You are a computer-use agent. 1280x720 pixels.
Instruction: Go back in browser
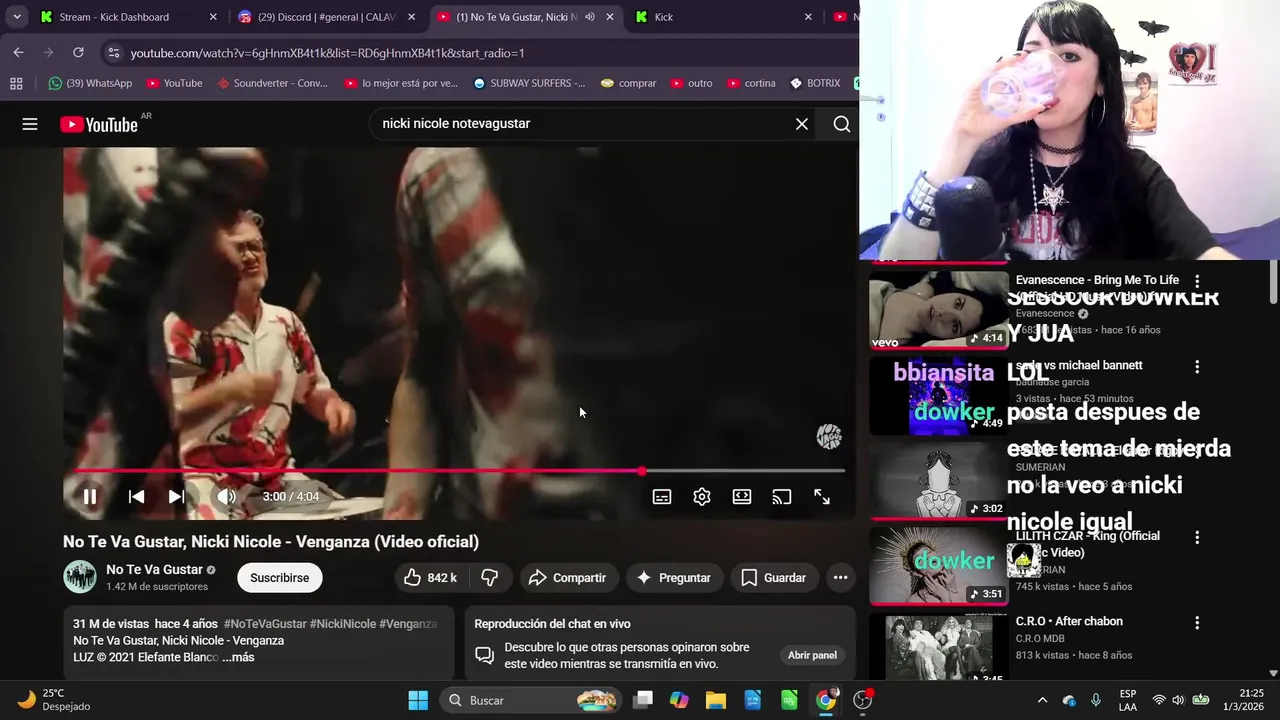point(18,52)
